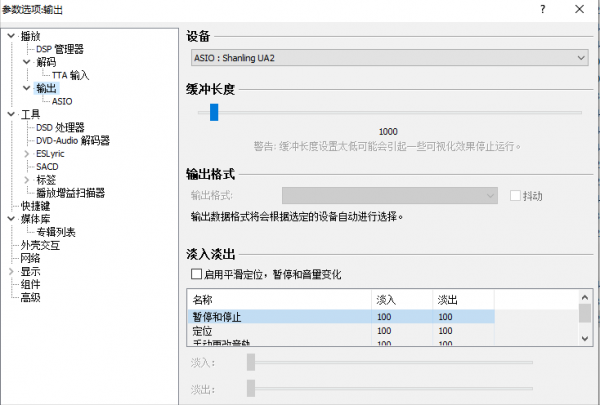Select DSP 管理器 in the tree

(60, 49)
